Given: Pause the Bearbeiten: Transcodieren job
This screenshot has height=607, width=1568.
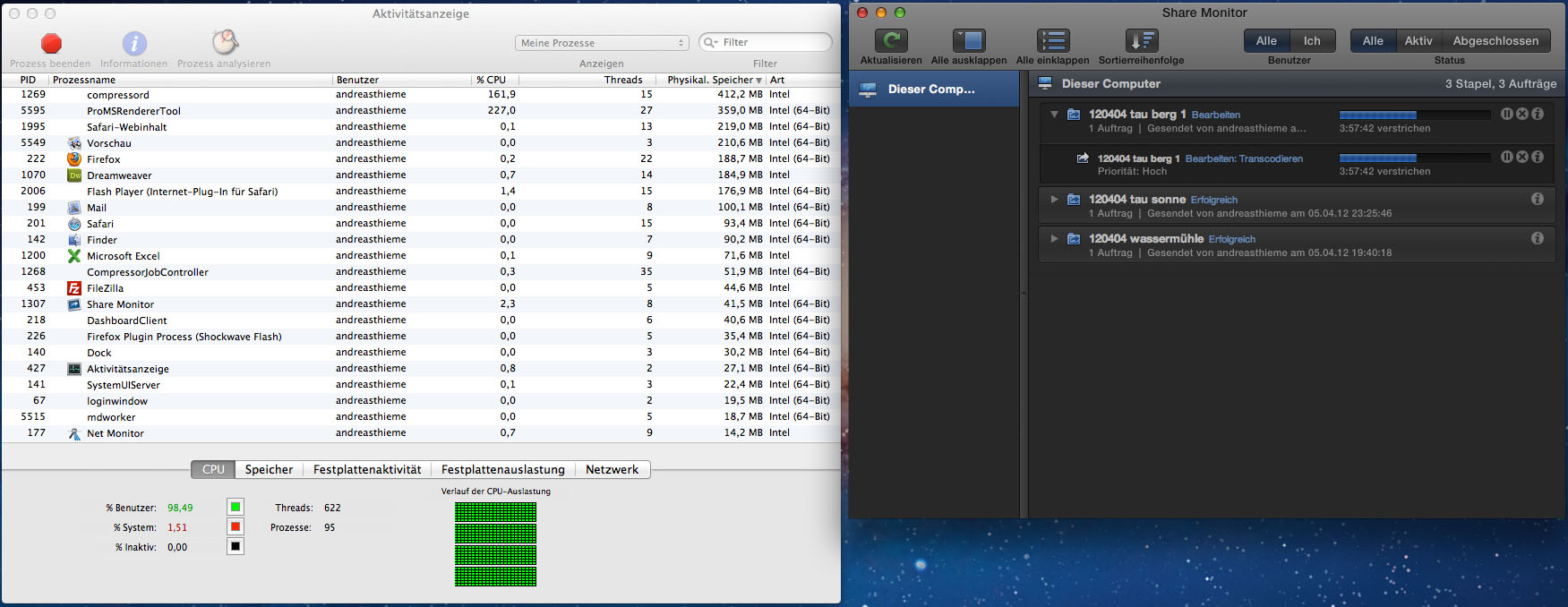Looking at the screenshot, I should [1507, 157].
